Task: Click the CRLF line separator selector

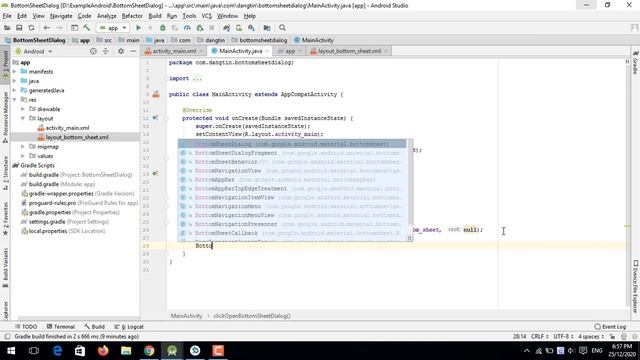Action: coord(540,337)
